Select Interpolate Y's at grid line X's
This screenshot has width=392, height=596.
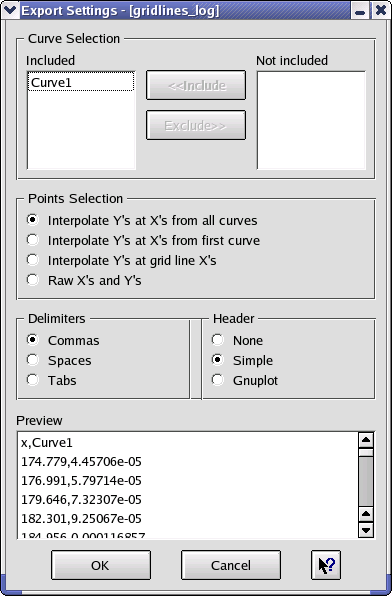click(x=122, y=260)
